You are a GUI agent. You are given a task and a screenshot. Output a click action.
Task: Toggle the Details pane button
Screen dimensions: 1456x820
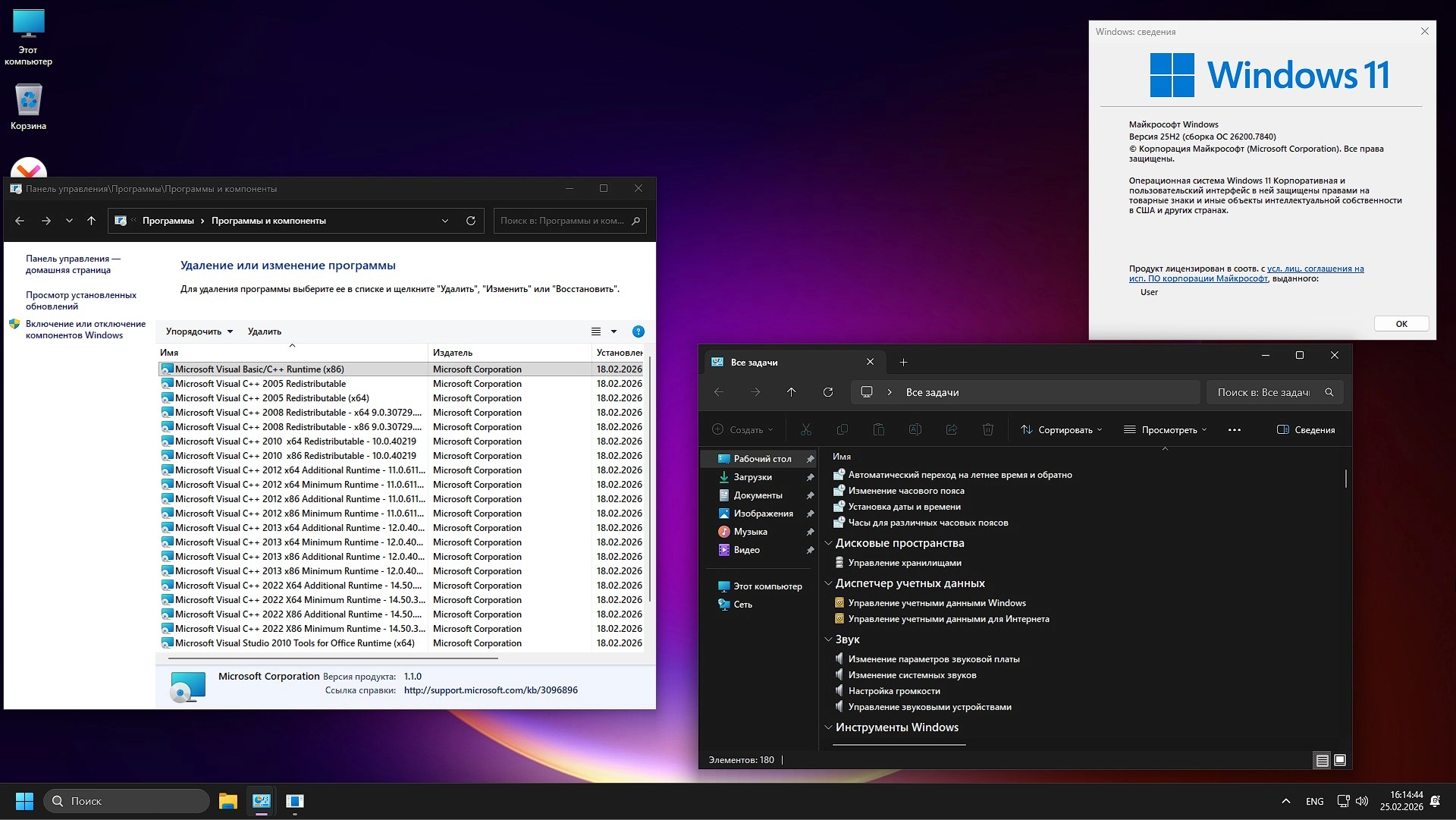[1305, 430]
